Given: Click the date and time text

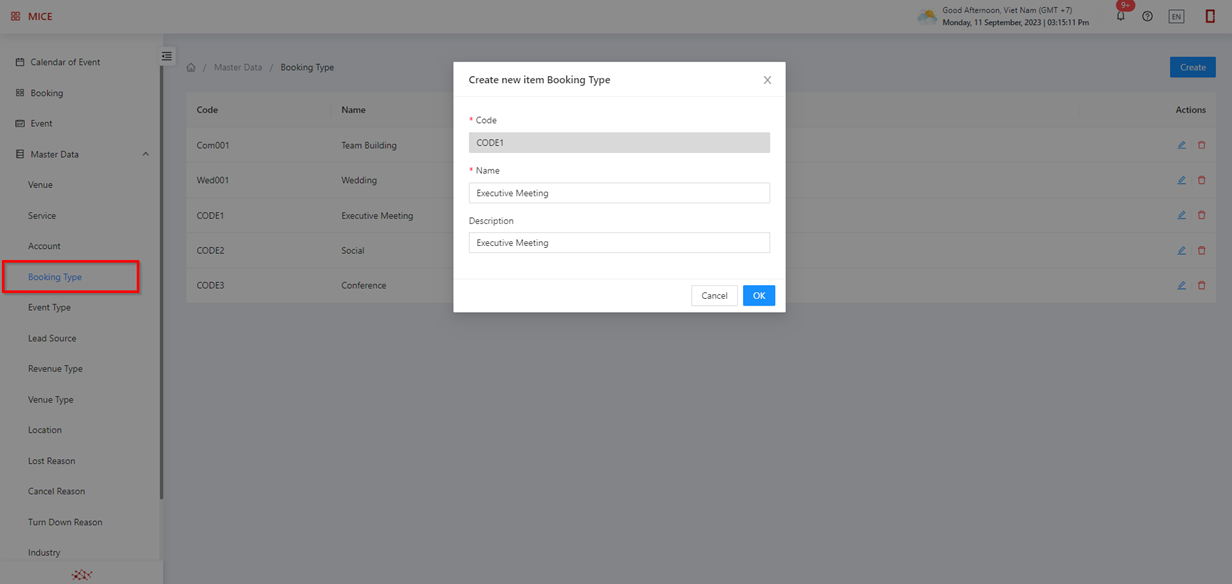Looking at the screenshot, I should coord(1016,22).
